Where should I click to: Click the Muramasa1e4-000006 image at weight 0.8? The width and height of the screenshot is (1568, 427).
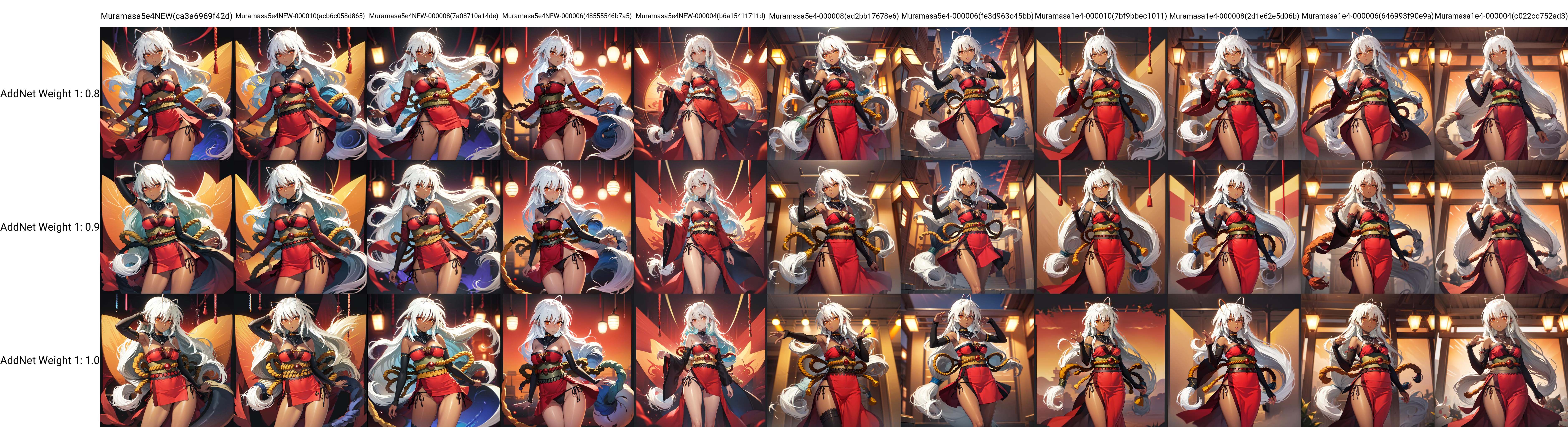(x=1368, y=94)
